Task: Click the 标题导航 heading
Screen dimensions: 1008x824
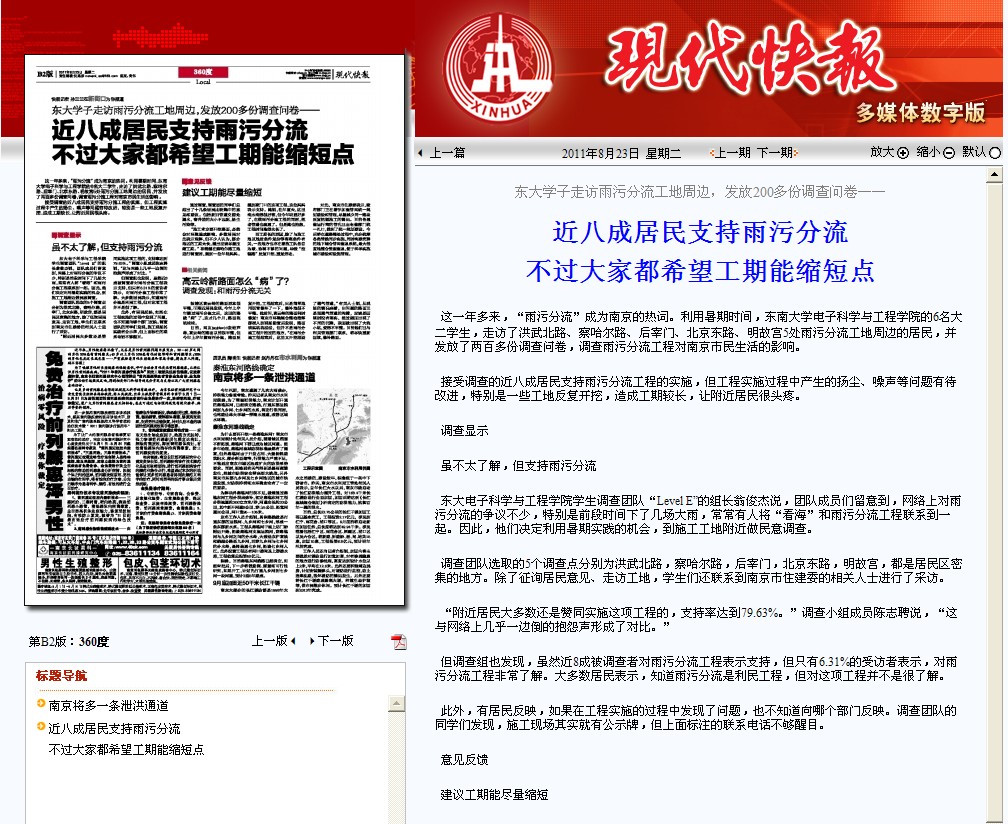Action: (61, 676)
